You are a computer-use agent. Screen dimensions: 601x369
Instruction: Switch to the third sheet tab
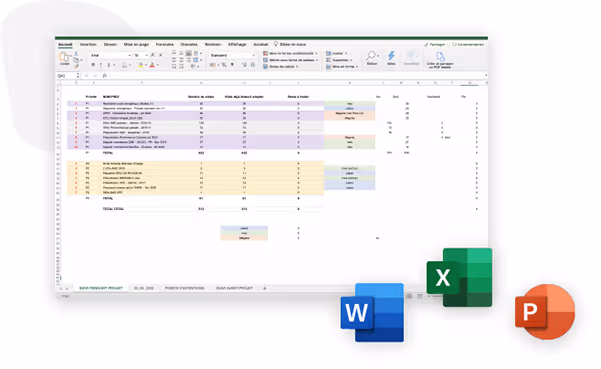(x=184, y=288)
